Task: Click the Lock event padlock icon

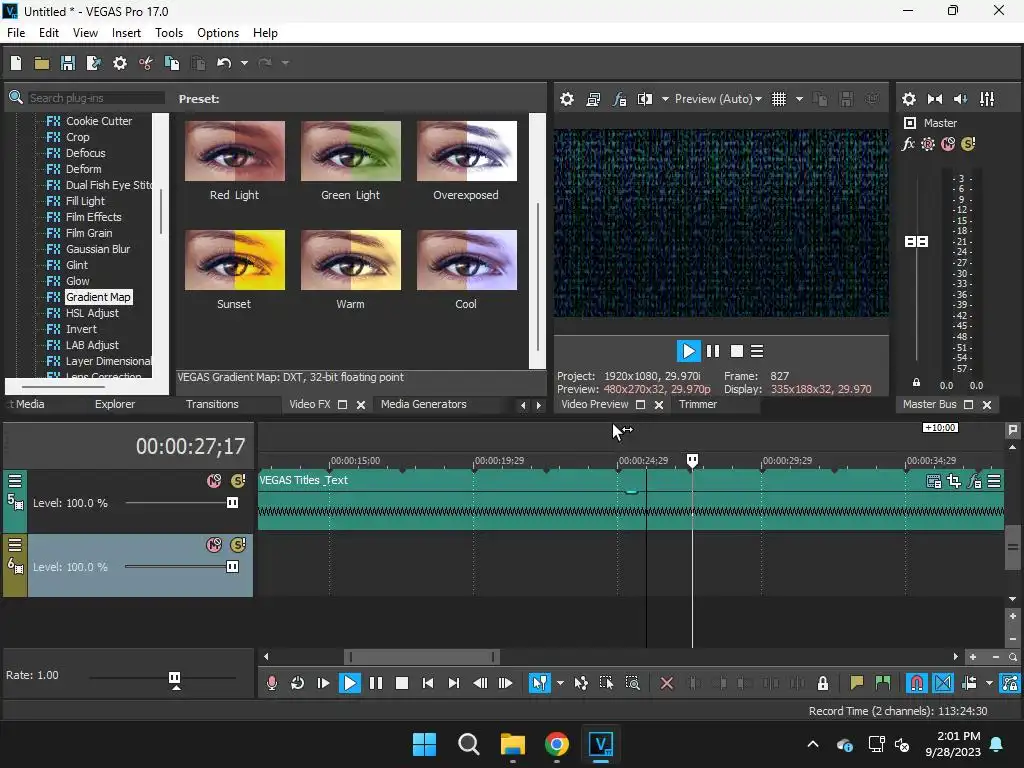Action: (x=823, y=683)
